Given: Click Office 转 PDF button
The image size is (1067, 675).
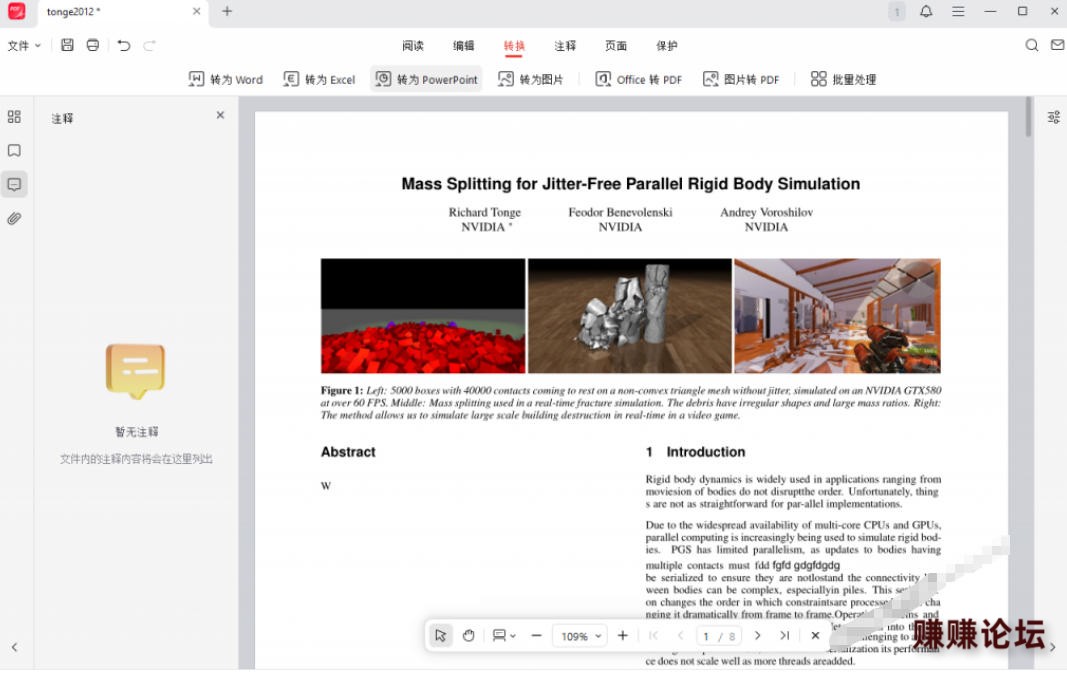Looking at the screenshot, I should (638, 79).
